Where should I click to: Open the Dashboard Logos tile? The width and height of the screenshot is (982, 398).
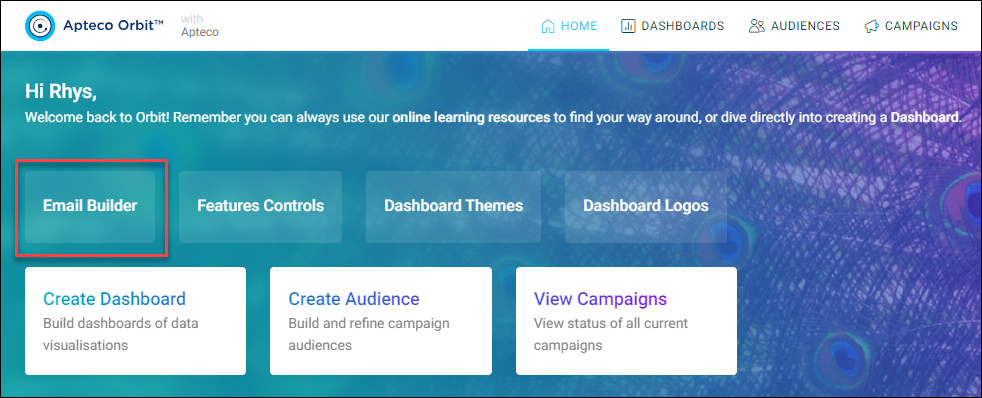point(646,207)
